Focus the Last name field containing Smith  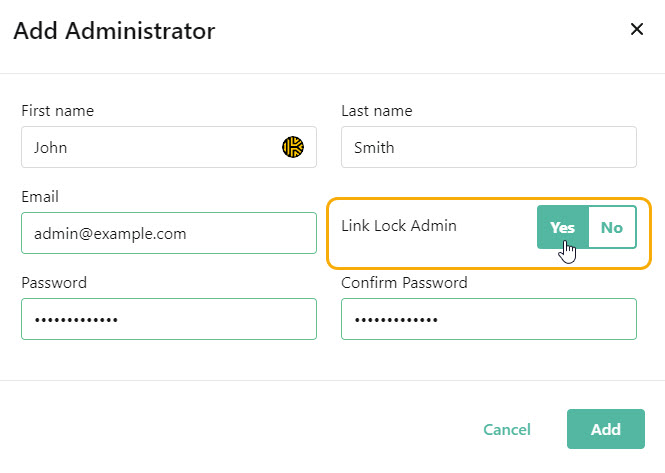point(489,147)
